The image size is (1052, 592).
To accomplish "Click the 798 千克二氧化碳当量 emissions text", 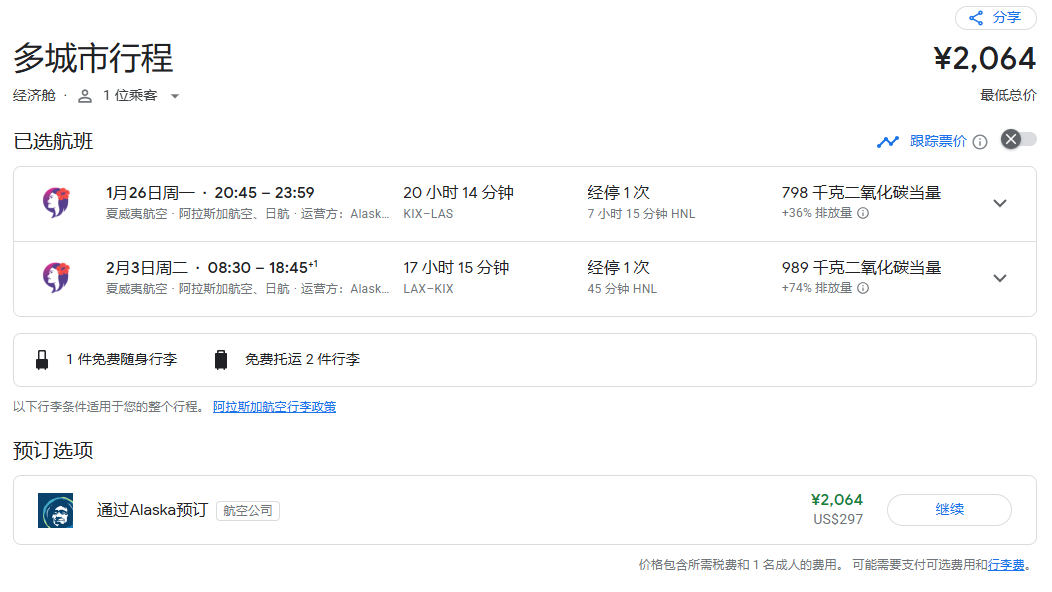I will coord(861,193).
